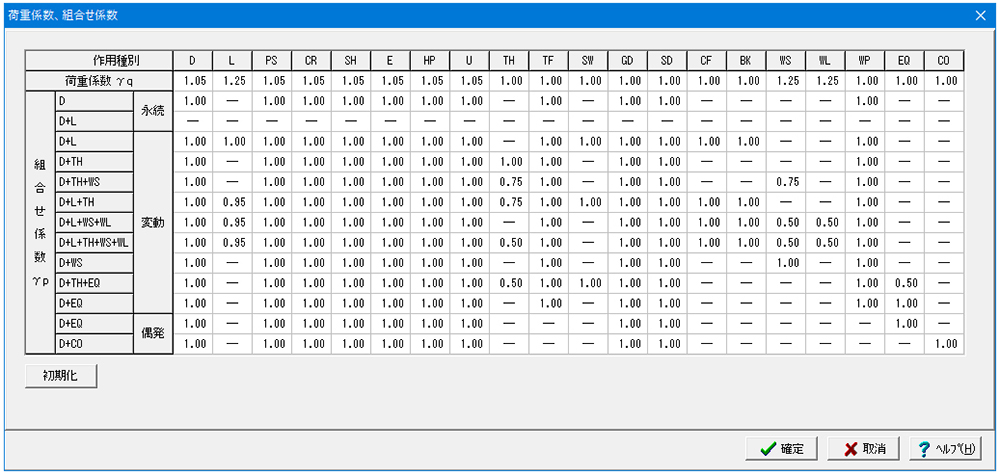Click the TH cell in the D+L+TH+WS+WL row
The height and width of the screenshot is (475, 1000).
(509, 243)
